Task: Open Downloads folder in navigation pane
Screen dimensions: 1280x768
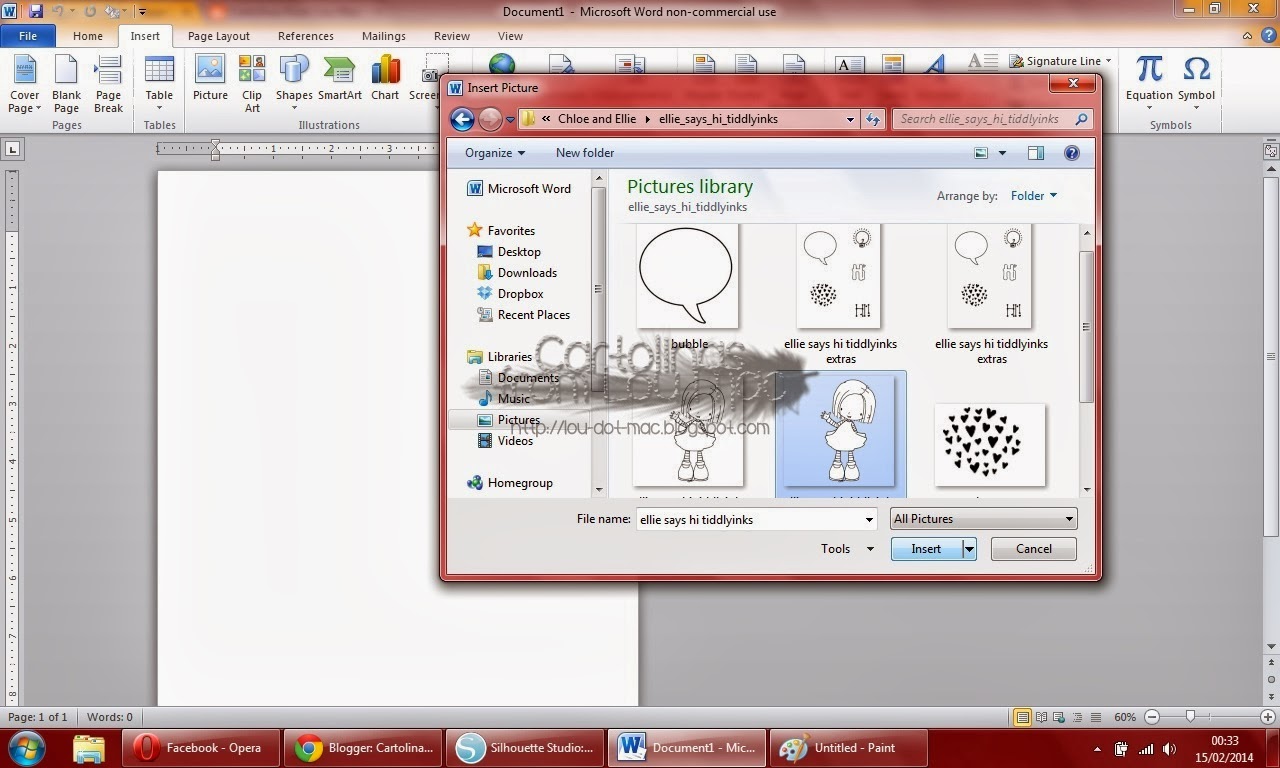Action: click(527, 273)
